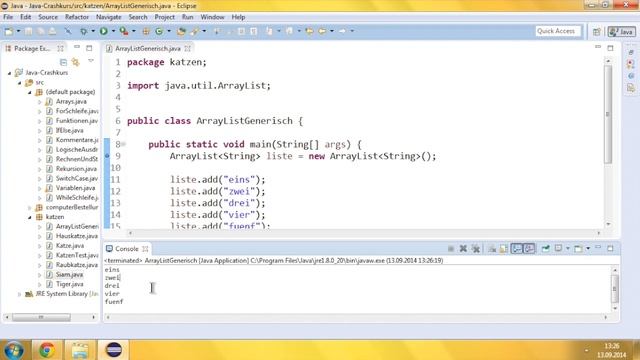This screenshot has height=360, width=640.
Task: Click the Remove Launch X icon in Console
Action: point(463,249)
